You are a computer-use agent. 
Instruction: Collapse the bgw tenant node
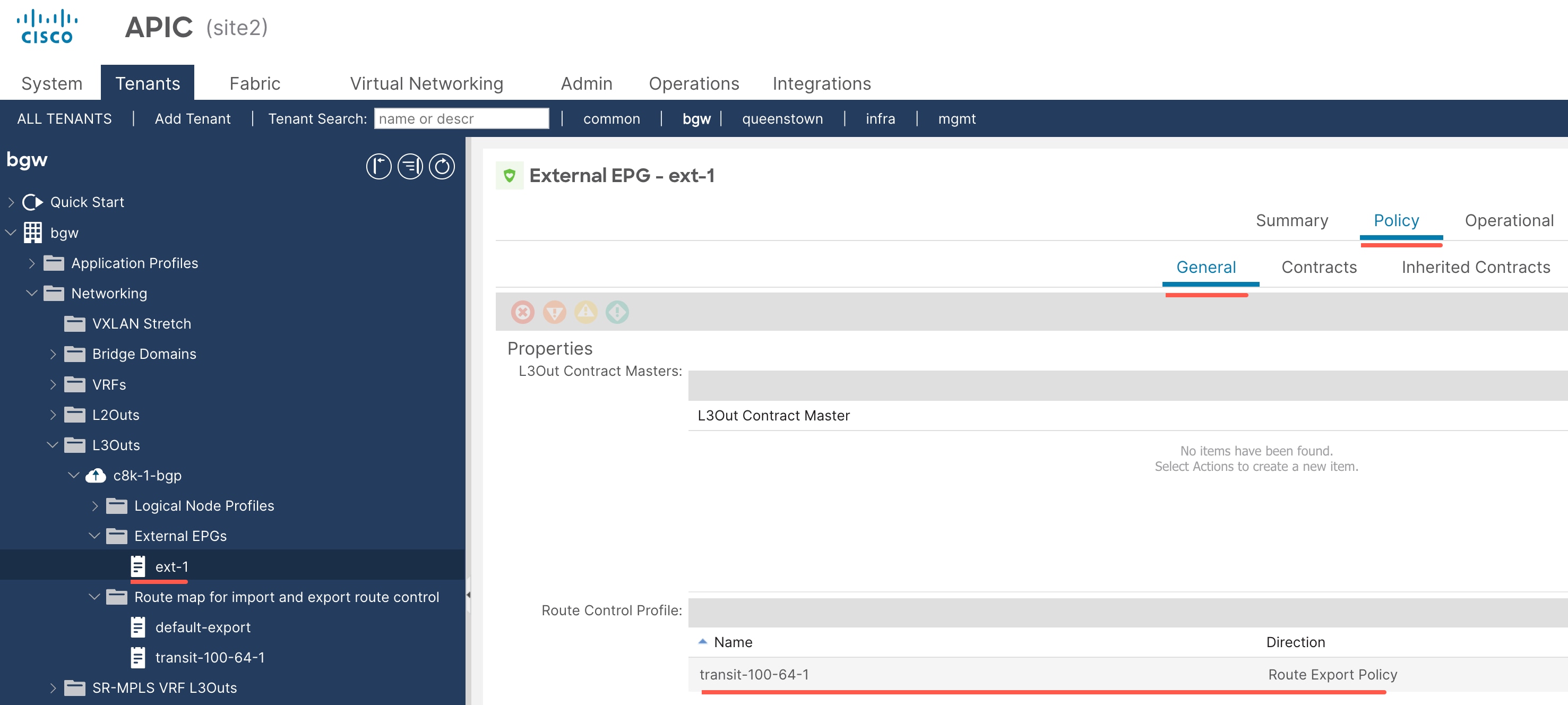(11, 233)
